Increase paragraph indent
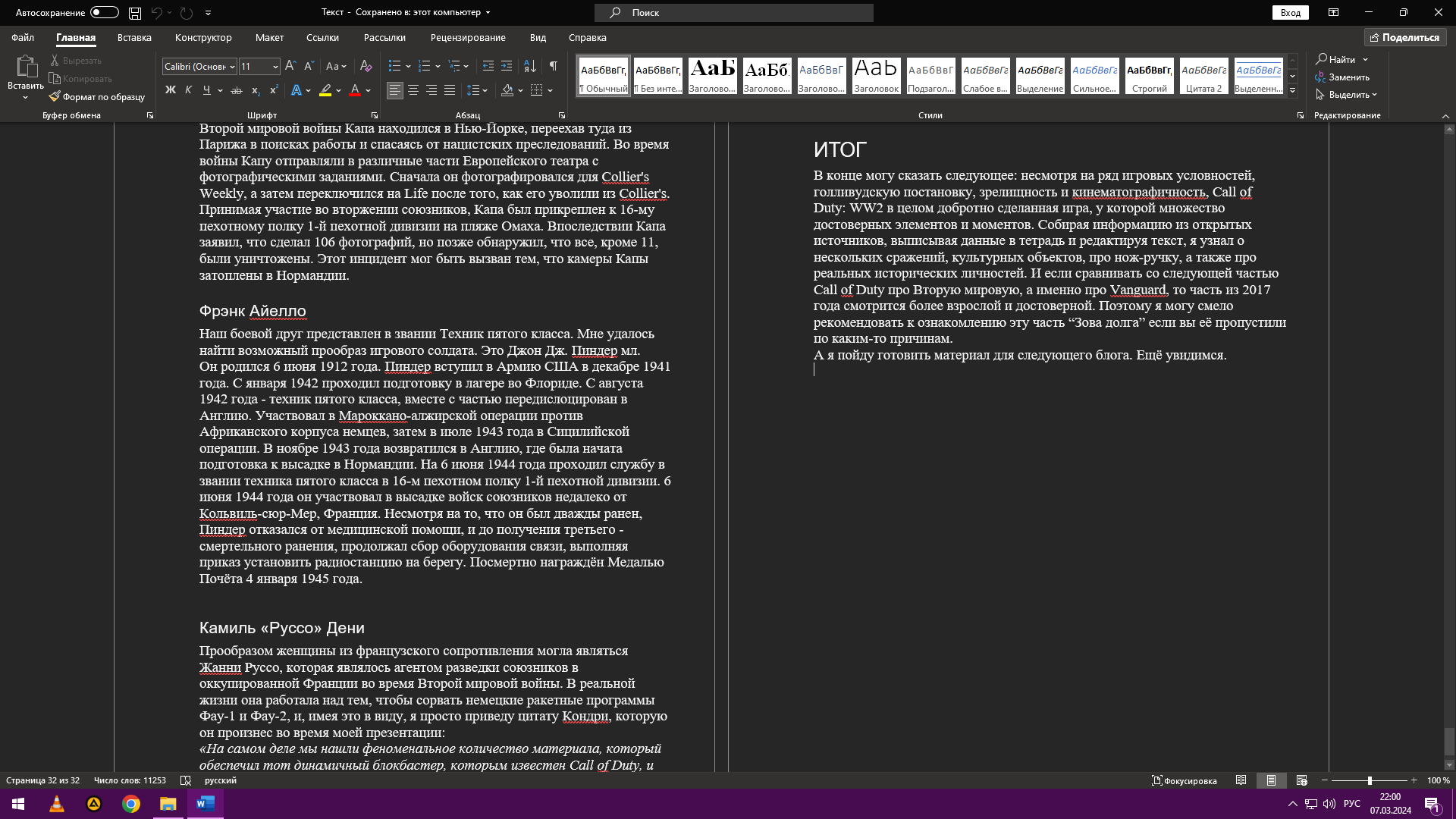 (x=507, y=66)
